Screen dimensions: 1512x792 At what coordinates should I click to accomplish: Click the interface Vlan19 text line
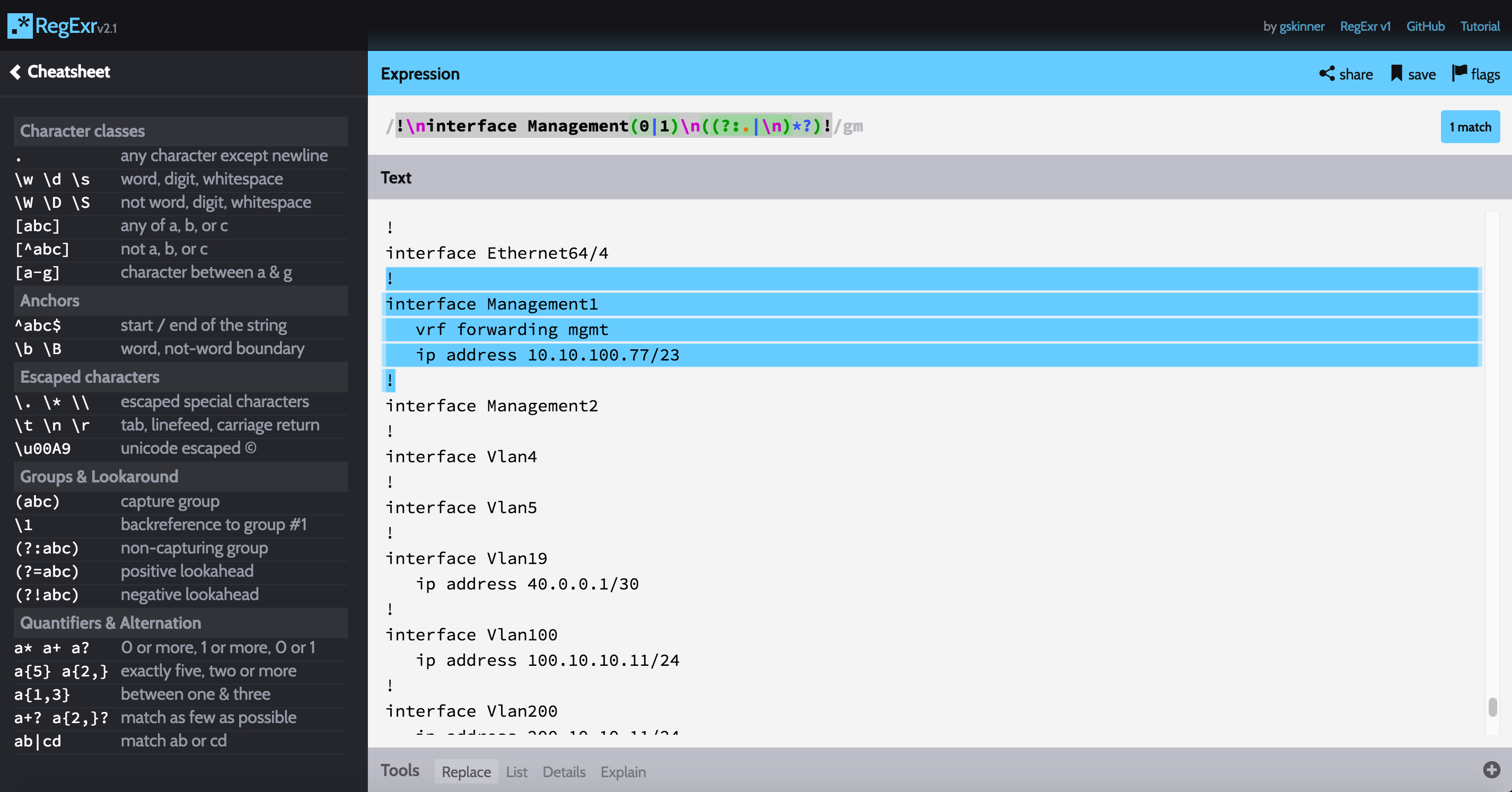[466, 558]
